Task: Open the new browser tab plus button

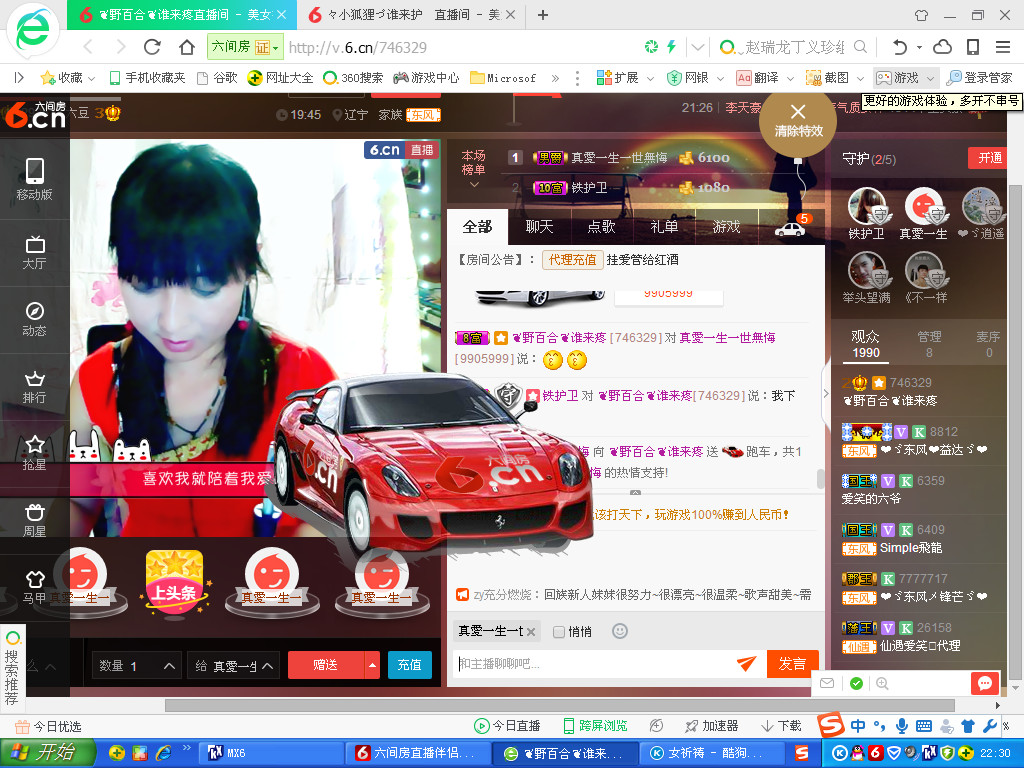Action: pyautogui.click(x=543, y=14)
